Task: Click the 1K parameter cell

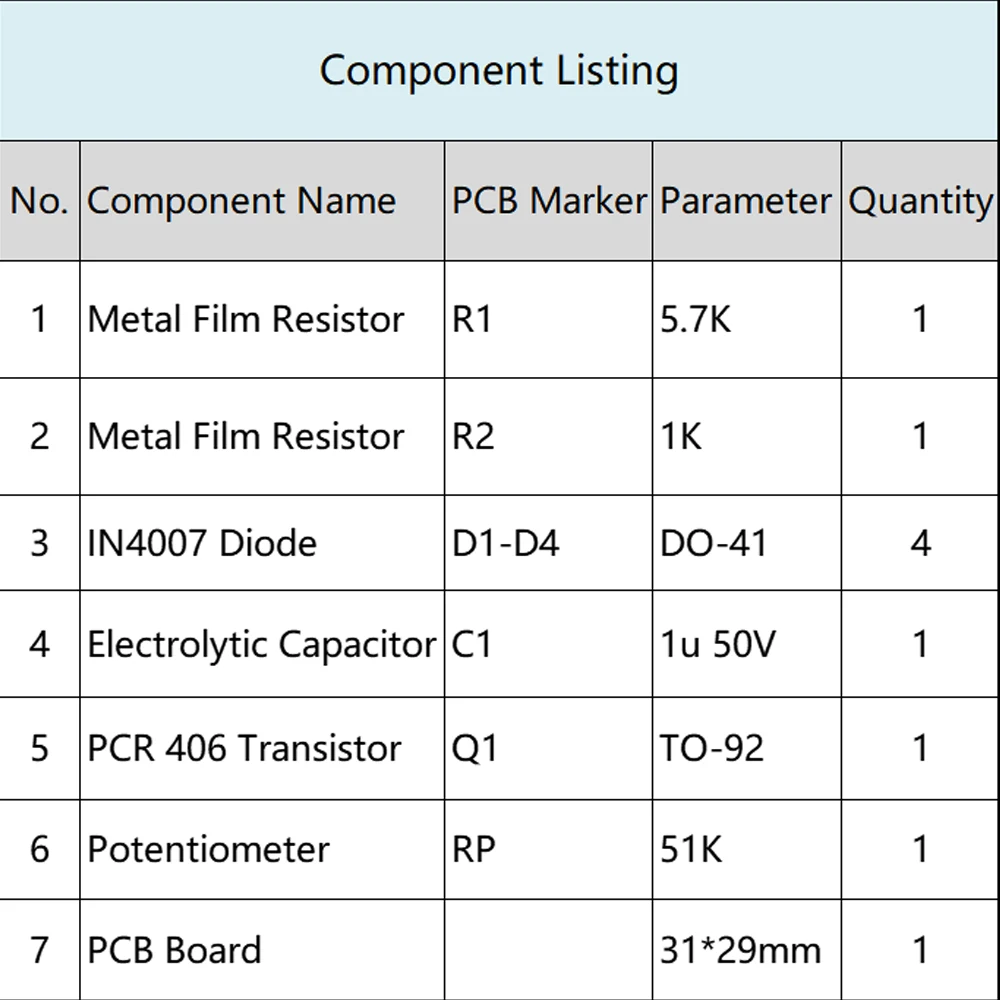Action: point(747,436)
